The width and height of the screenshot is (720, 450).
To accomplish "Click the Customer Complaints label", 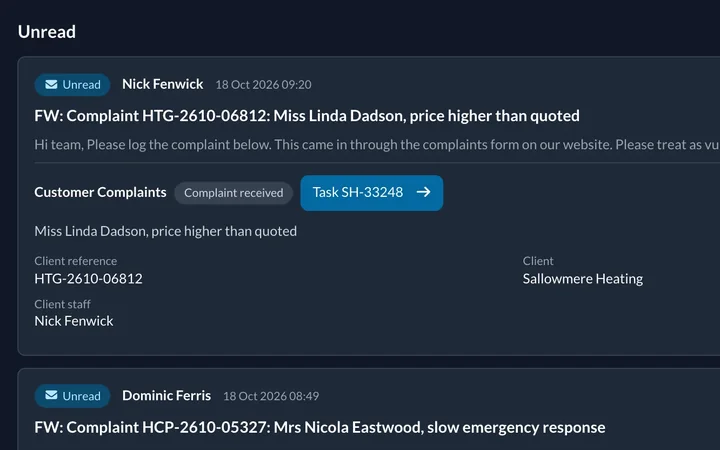I will click(x=100, y=192).
